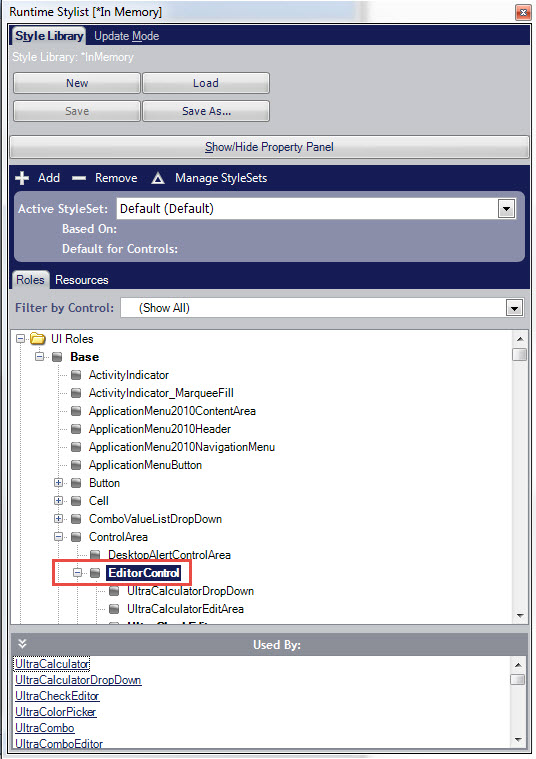Click the Save As... button
Viewport: 536px width, 759px height.
click(x=206, y=111)
